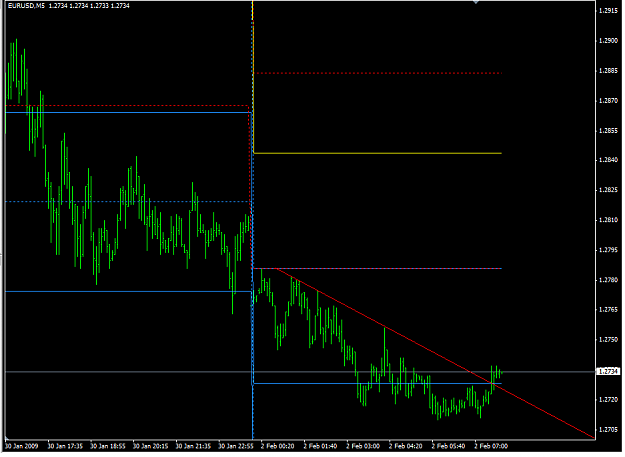The image size is (625, 457).
Task: Click the 1.2720 price axis label
Action: coord(609,400)
